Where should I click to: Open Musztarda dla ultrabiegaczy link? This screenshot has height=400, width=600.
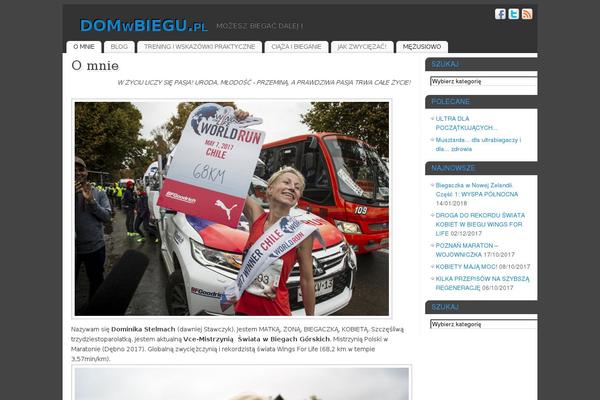tap(478, 144)
